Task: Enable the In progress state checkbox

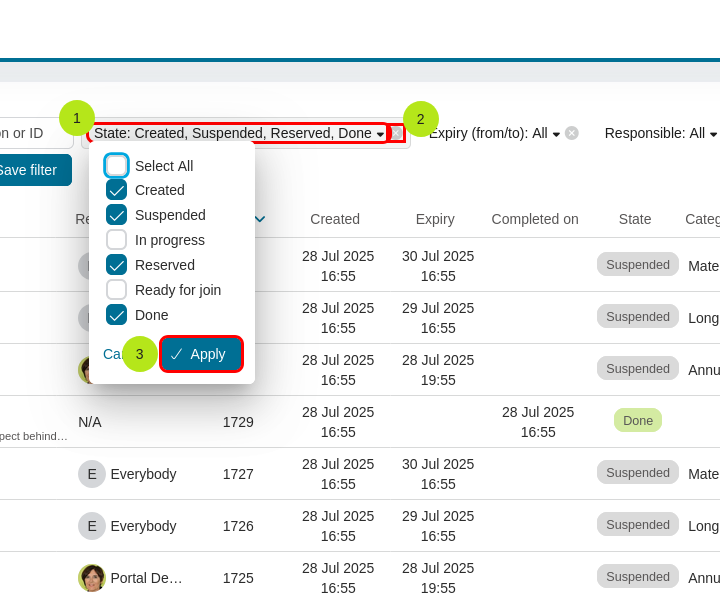Action: (117, 240)
